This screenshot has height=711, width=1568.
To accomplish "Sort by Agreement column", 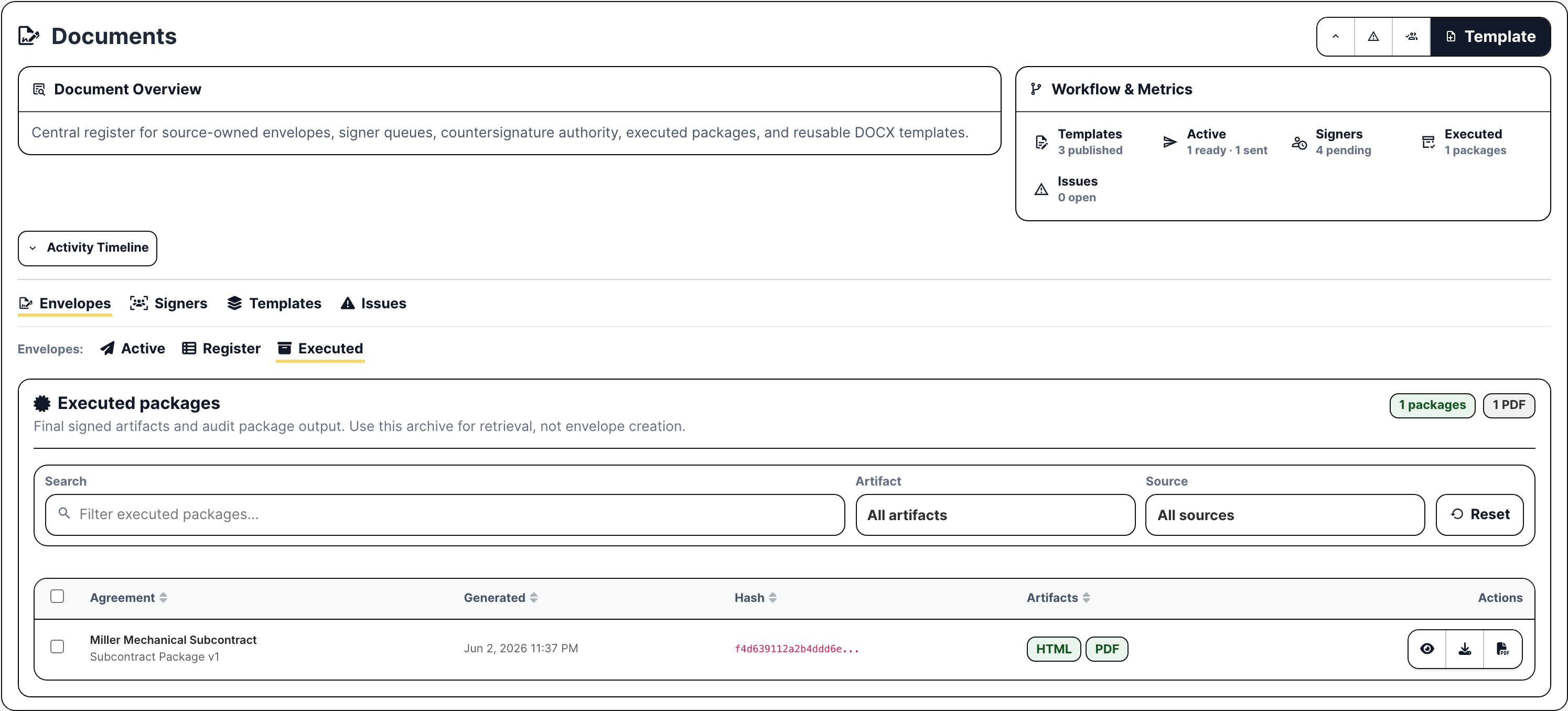I will (x=128, y=598).
